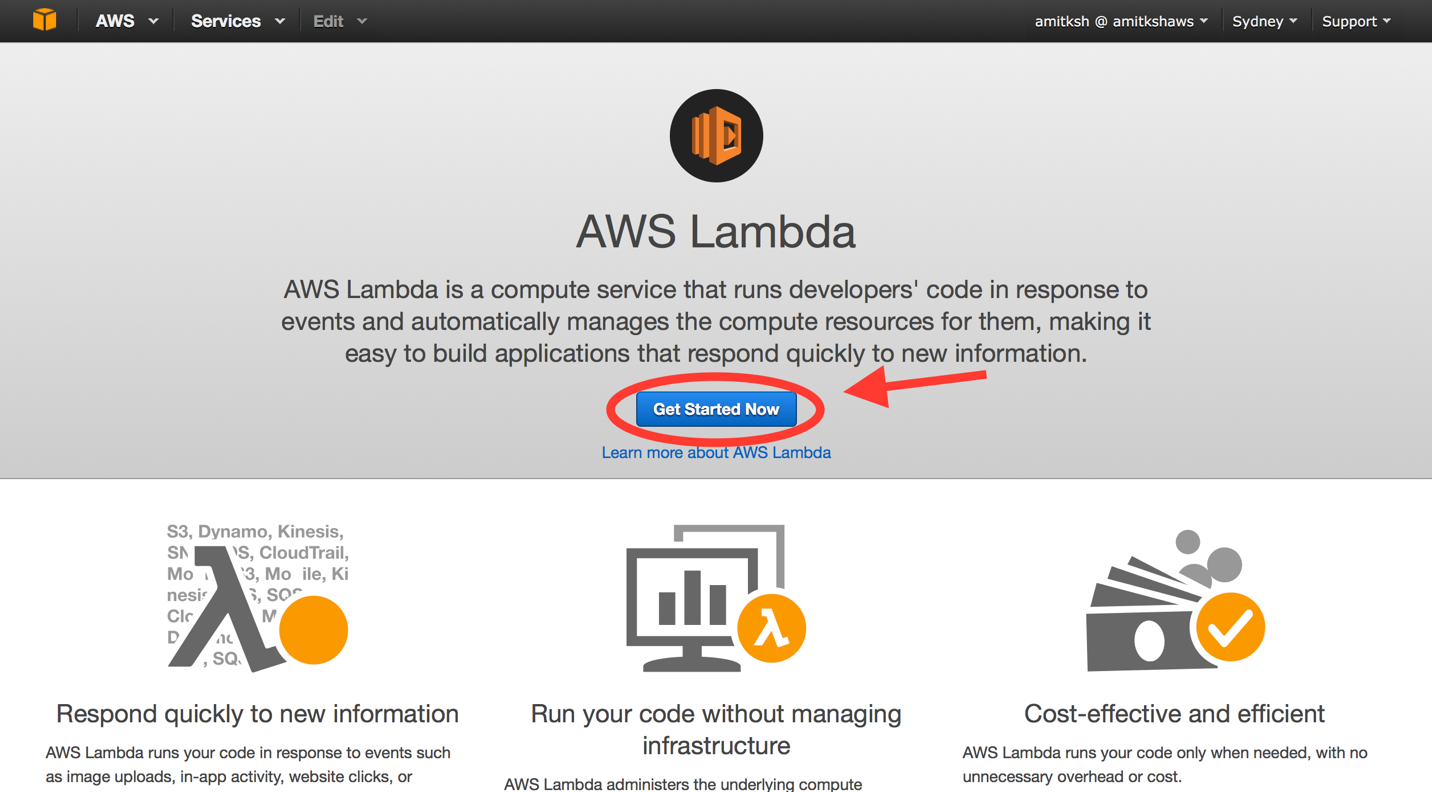Click the AWS cube home icon
The width and height of the screenshot is (1432, 792).
click(x=43, y=20)
